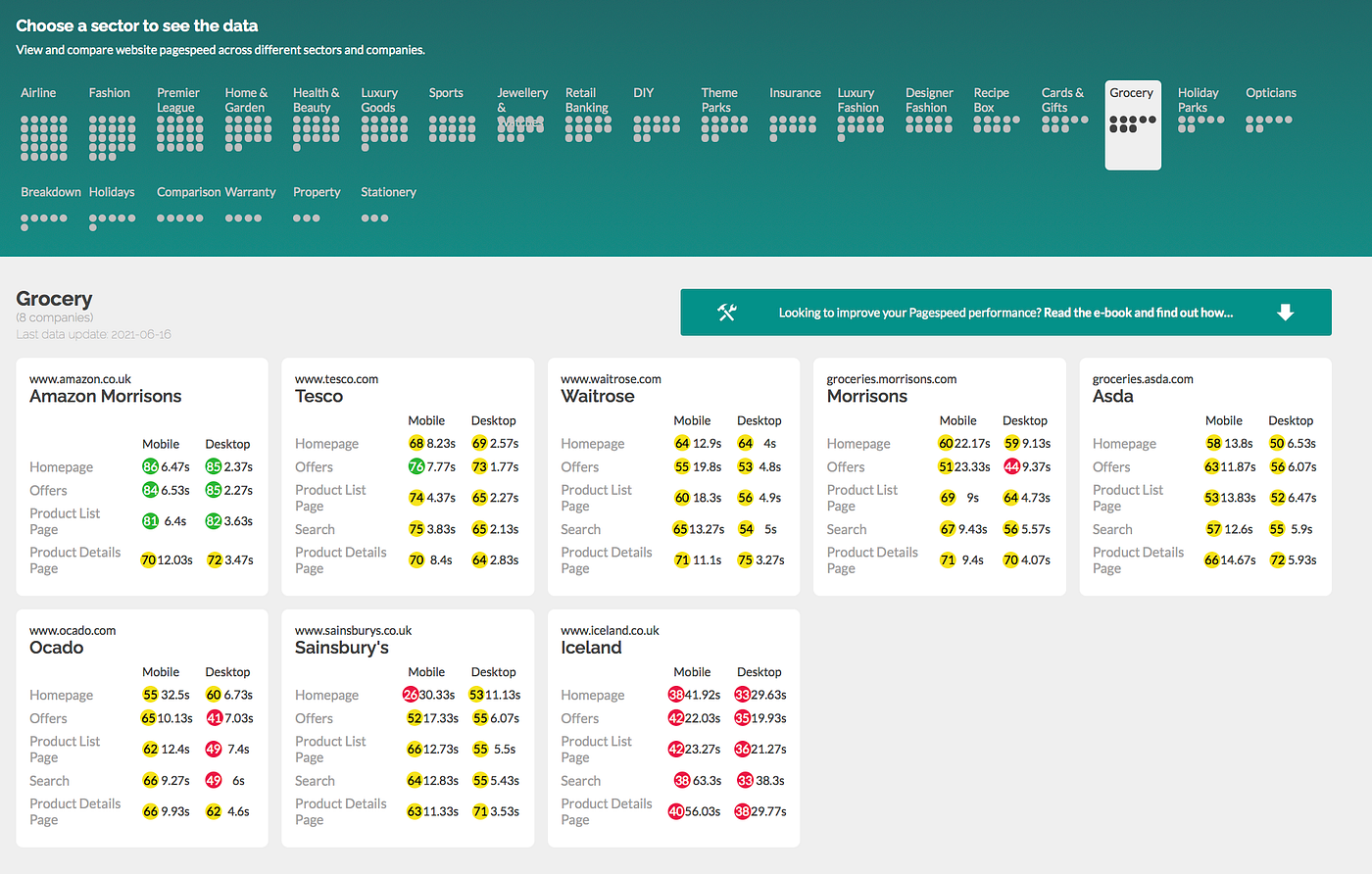Click Iceland Search mobile time 63.3s
Image resolution: width=1372 pixels, height=874 pixels.
pyautogui.click(x=707, y=781)
